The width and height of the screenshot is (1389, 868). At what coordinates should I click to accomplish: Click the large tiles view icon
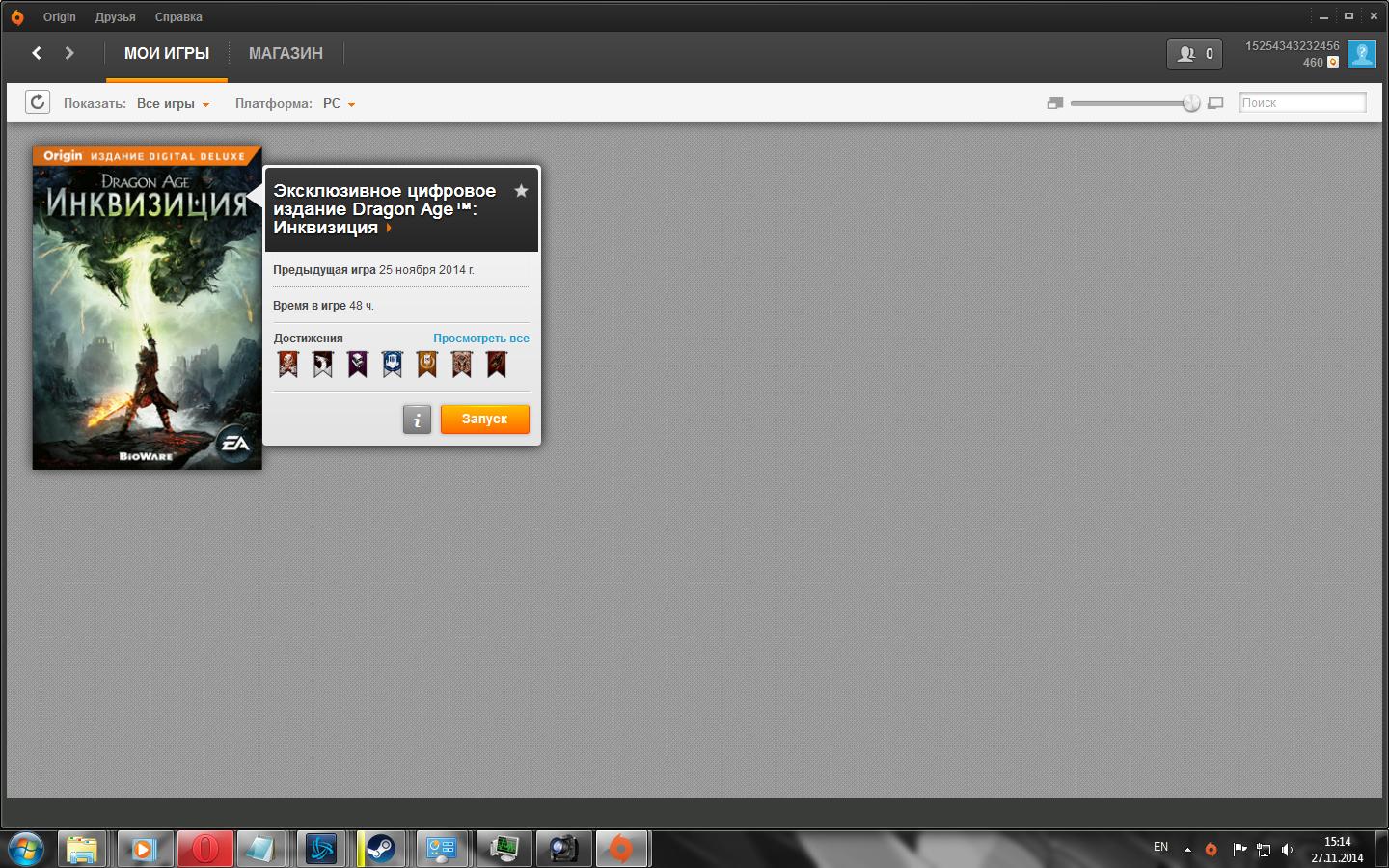(1215, 103)
